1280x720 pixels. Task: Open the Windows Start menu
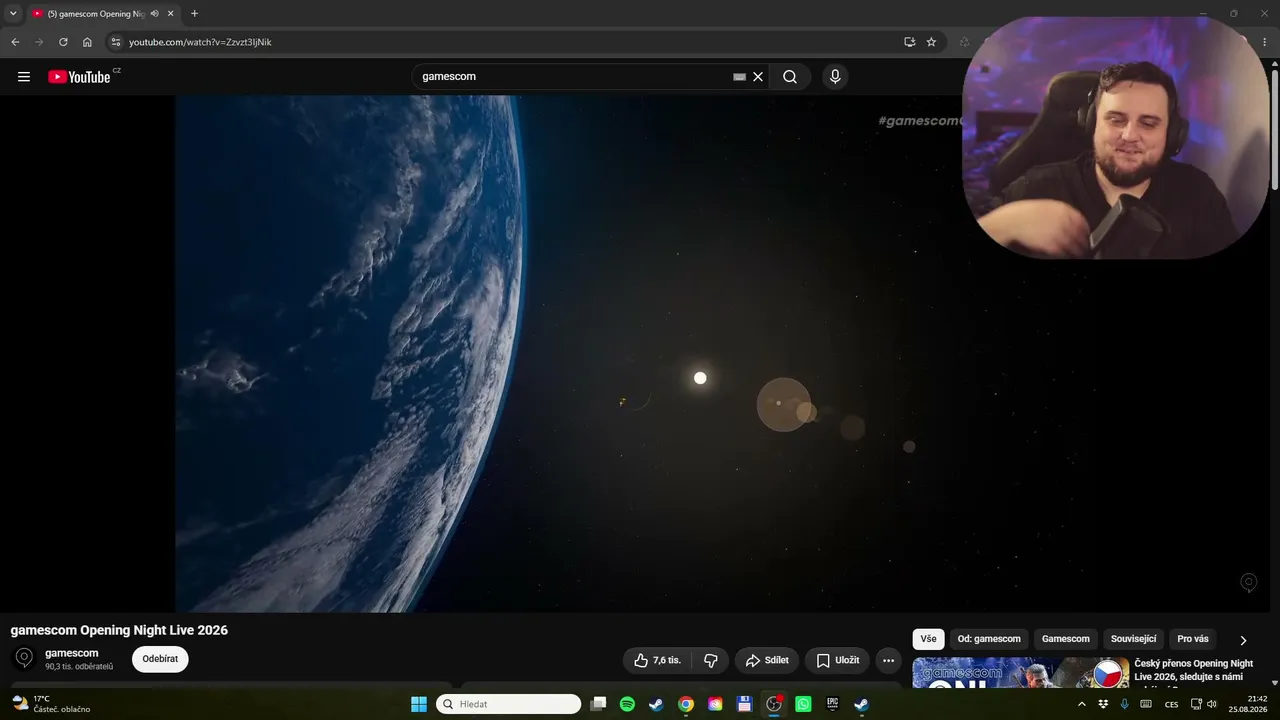419,704
